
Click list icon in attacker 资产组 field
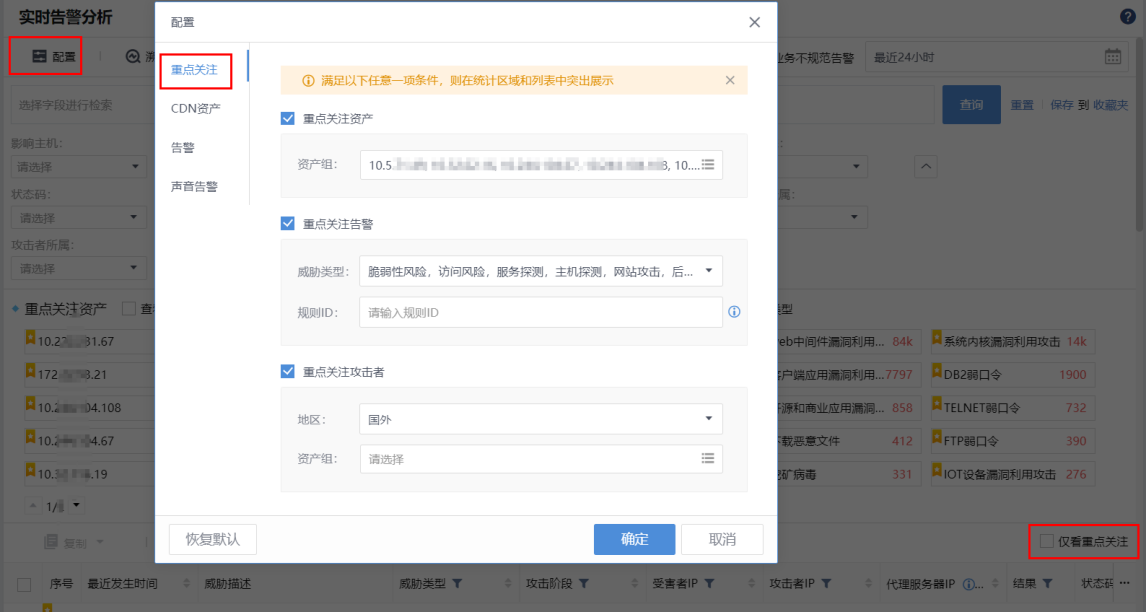(708, 459)
